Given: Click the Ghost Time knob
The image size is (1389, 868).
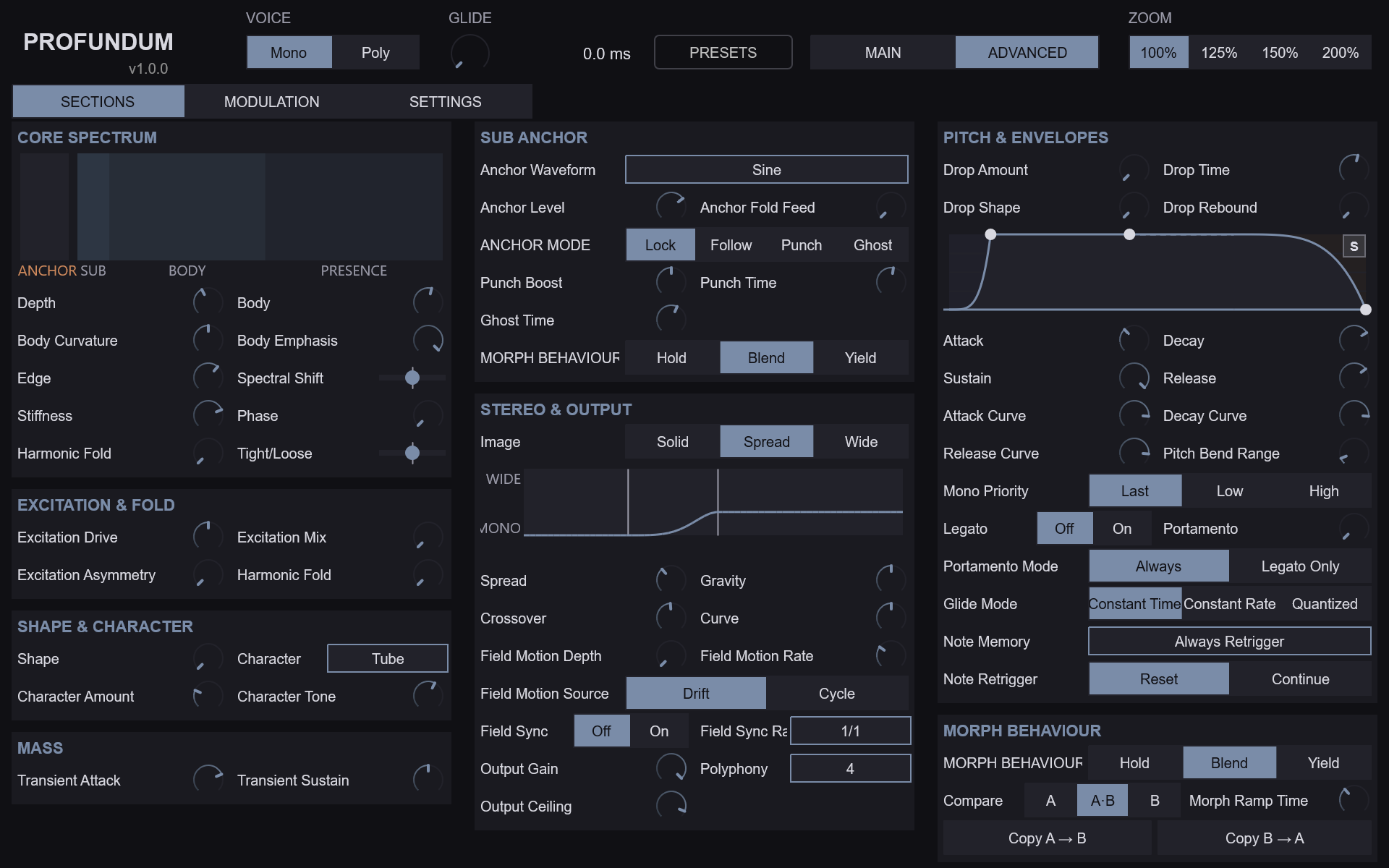Looking at the screenshot, I should [671, 320].
